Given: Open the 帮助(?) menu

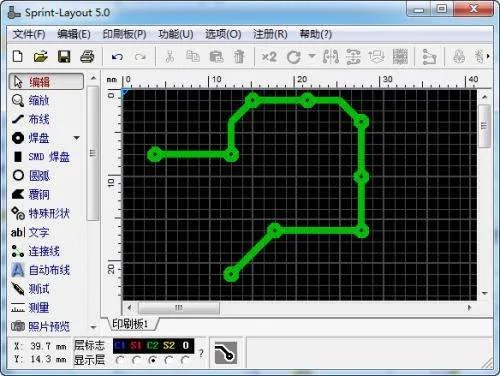Looking at the screenshot, I should tap(316, 34).
